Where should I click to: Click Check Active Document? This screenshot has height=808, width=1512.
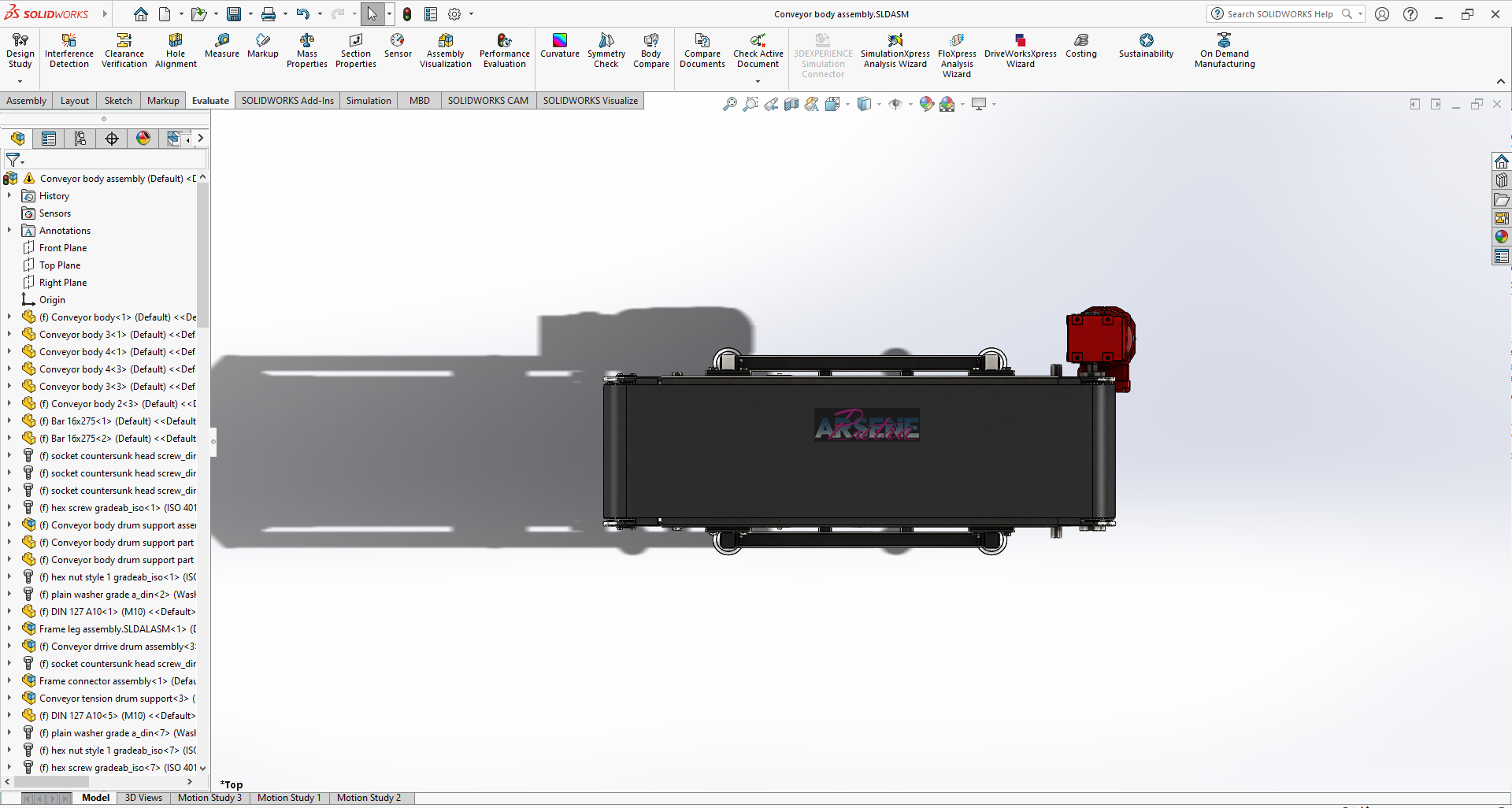point(758,50)
